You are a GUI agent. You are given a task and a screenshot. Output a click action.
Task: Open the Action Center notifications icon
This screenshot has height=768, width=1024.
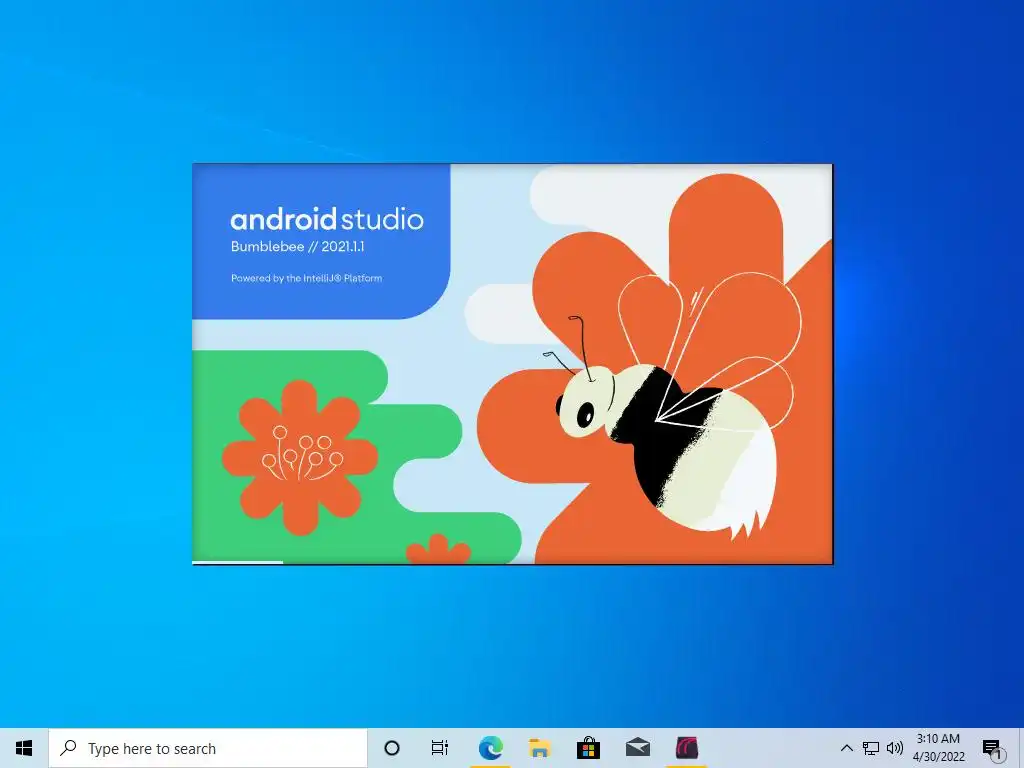pos(993,749)
